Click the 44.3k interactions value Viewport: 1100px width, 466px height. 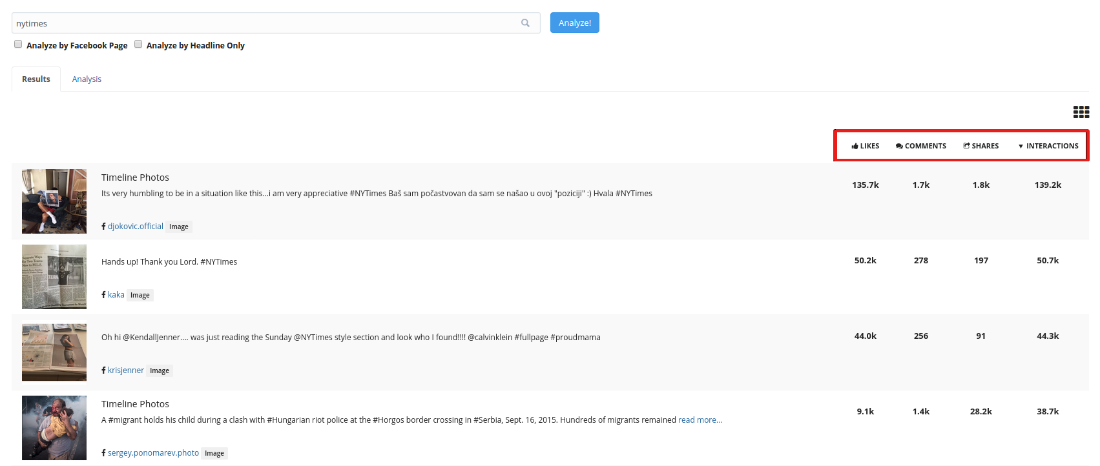[1047, 335]
